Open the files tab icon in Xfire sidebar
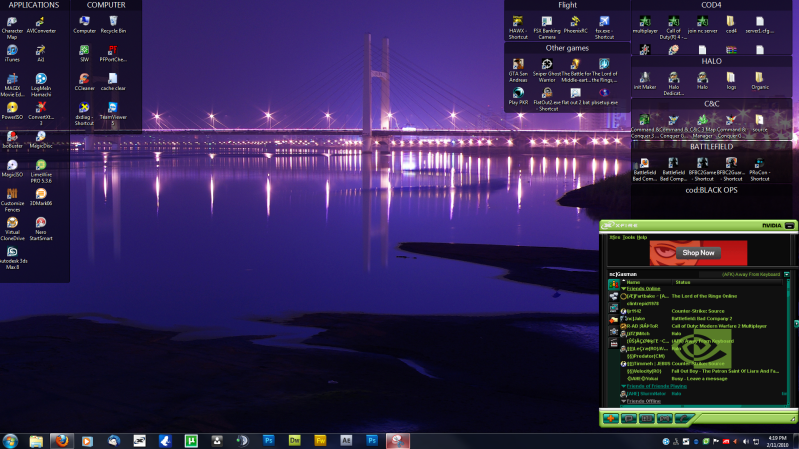Image resolution: width=799 pixels, height=449 pixels. (614, 320)
